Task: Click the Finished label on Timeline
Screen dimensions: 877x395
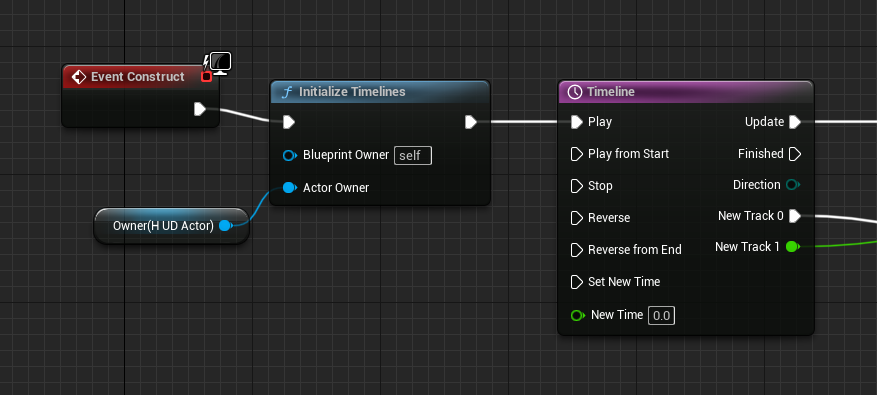Action: (x=761, y=154)
